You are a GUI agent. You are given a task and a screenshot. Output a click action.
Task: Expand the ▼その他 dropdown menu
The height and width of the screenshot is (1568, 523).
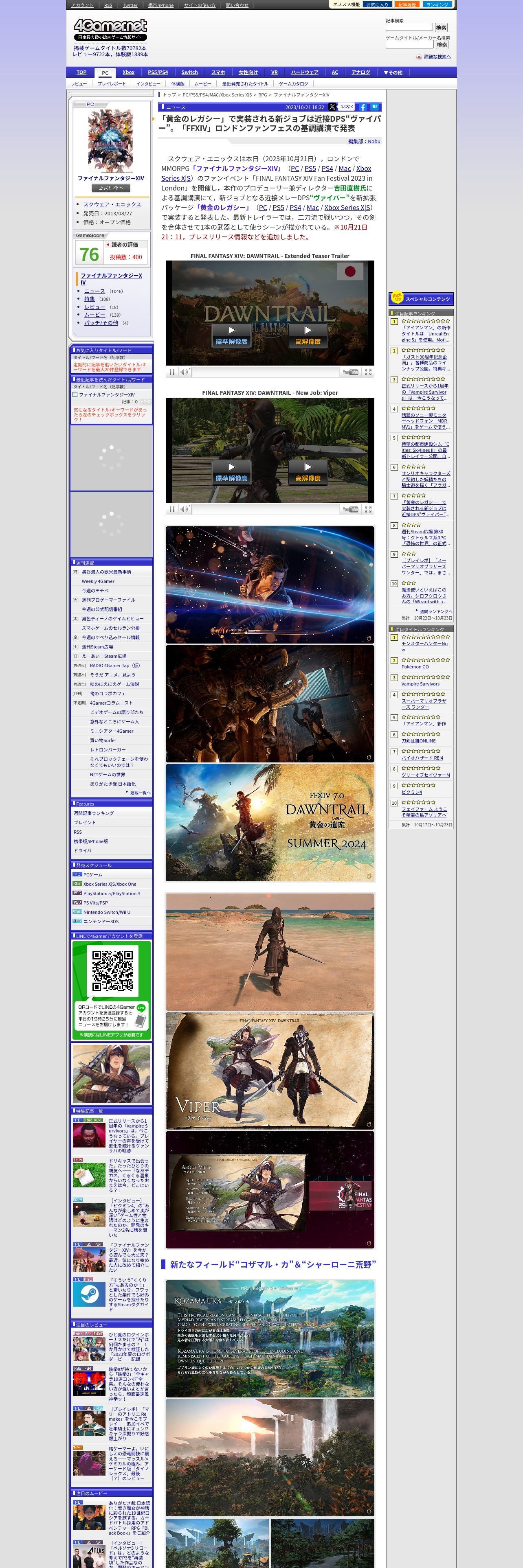point(393,72)
